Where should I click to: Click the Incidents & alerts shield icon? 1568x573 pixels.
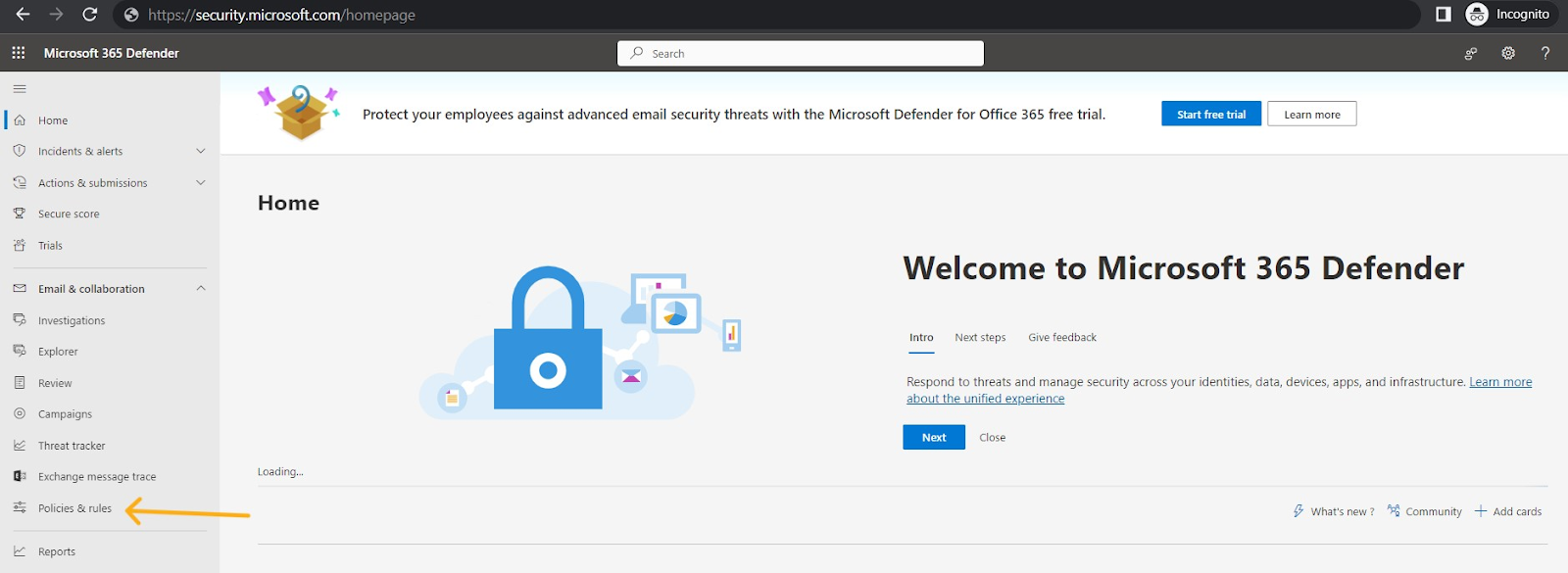coord(20,152)
